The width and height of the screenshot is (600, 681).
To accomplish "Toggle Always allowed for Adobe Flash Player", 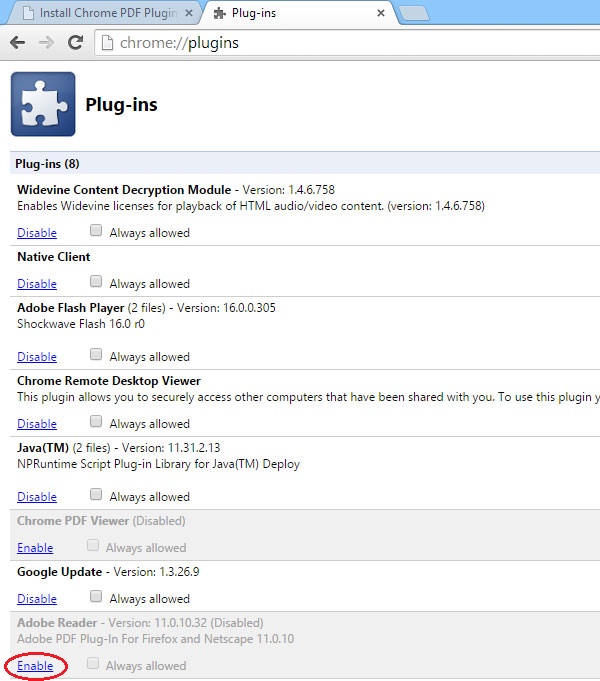I will pyautogui.click(x=96, y=355).
